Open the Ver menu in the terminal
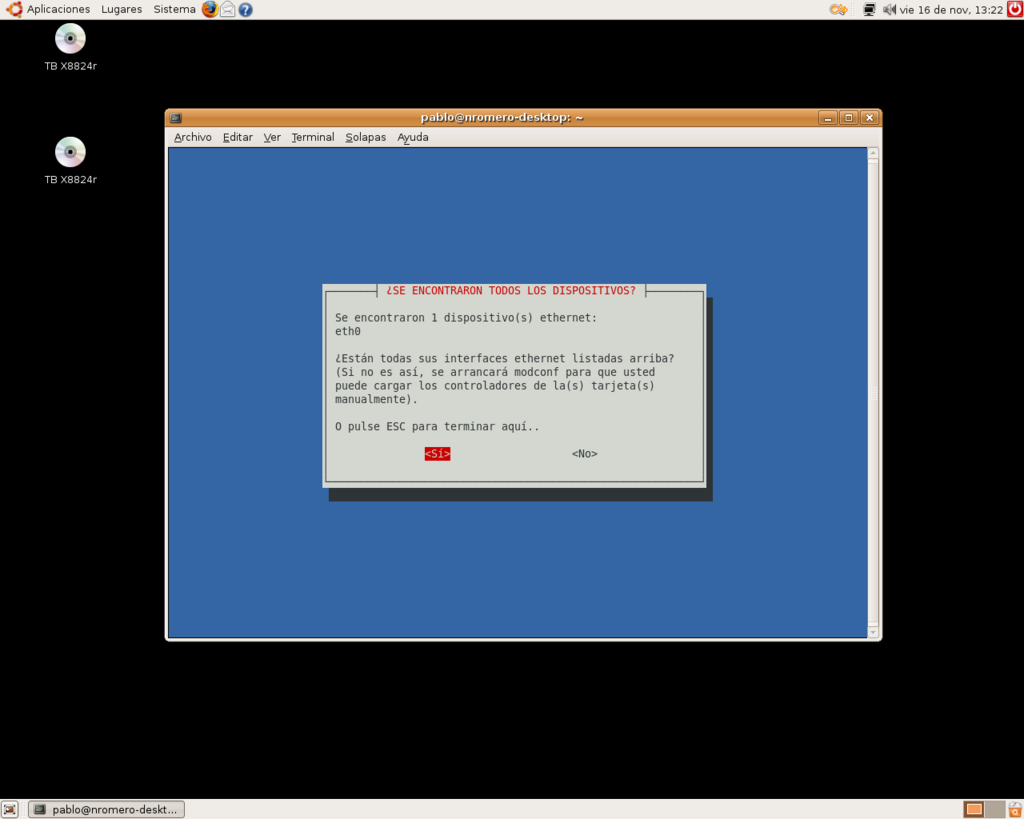1024x819 pixels. pyautogui.click(x=272, y=137)
